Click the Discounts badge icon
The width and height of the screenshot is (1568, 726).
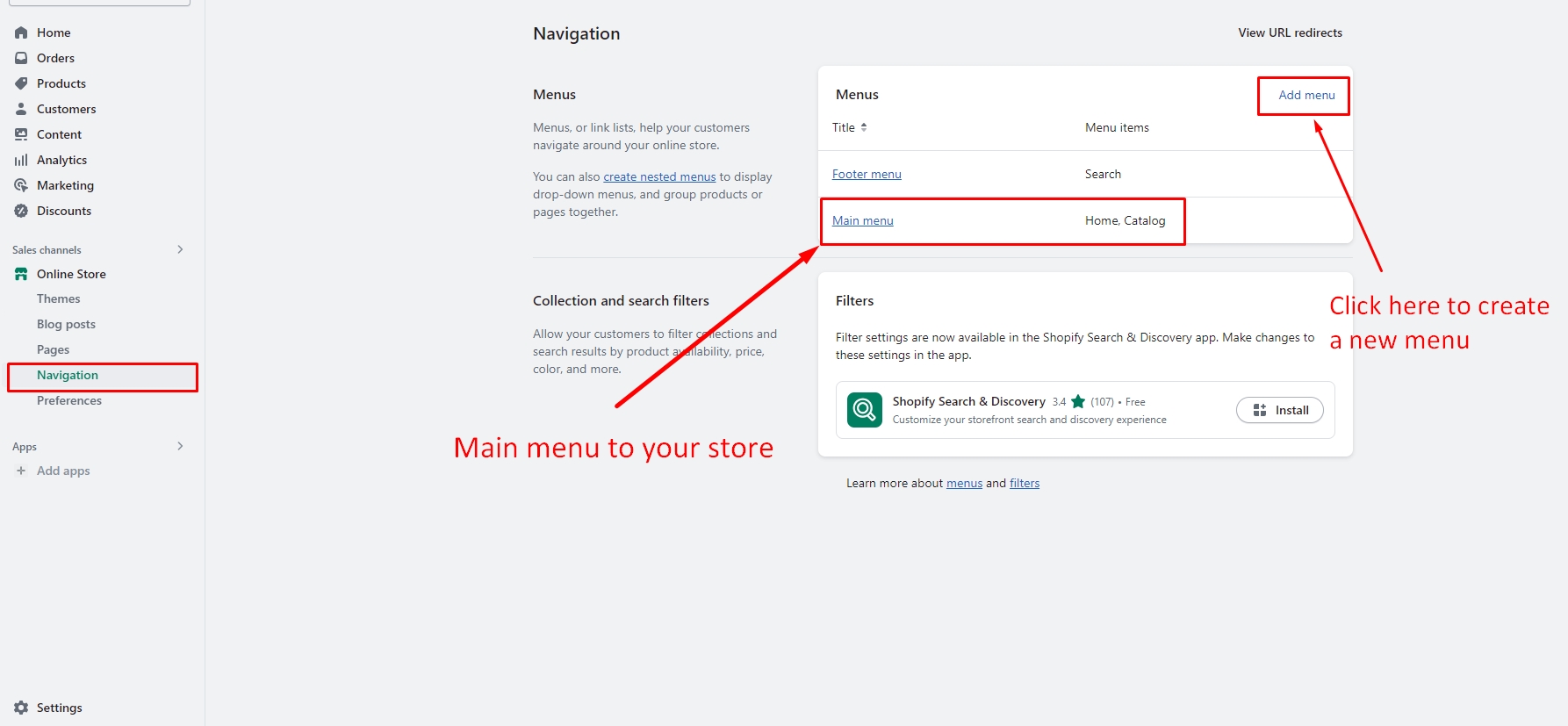point(21,211)
